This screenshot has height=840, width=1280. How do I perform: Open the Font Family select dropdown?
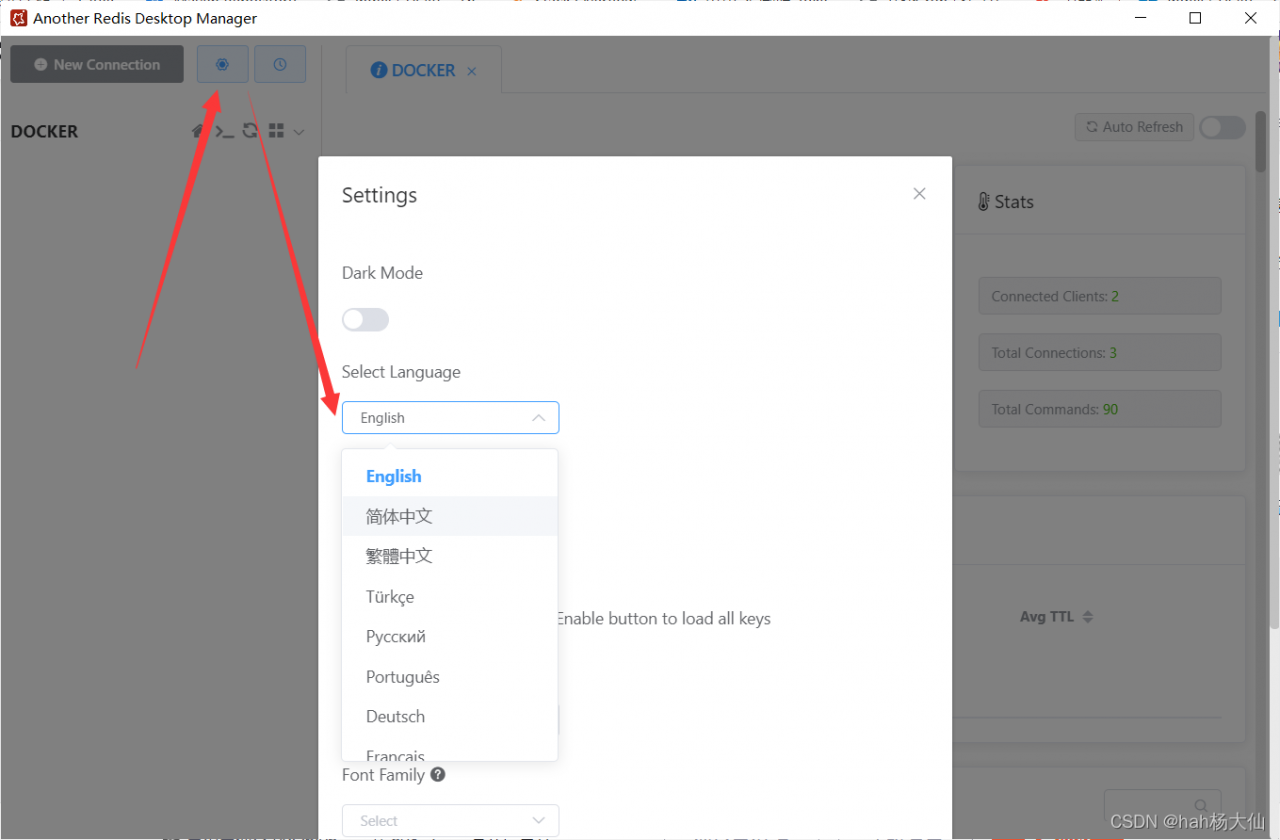click(450, 821)
